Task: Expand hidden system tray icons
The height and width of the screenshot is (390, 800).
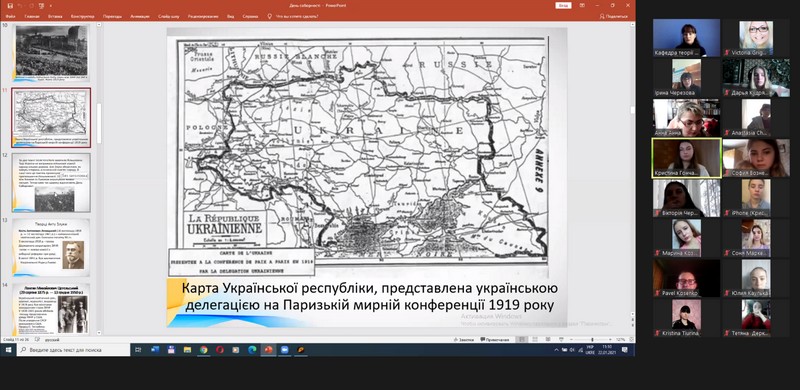Action: click(557, 350)
